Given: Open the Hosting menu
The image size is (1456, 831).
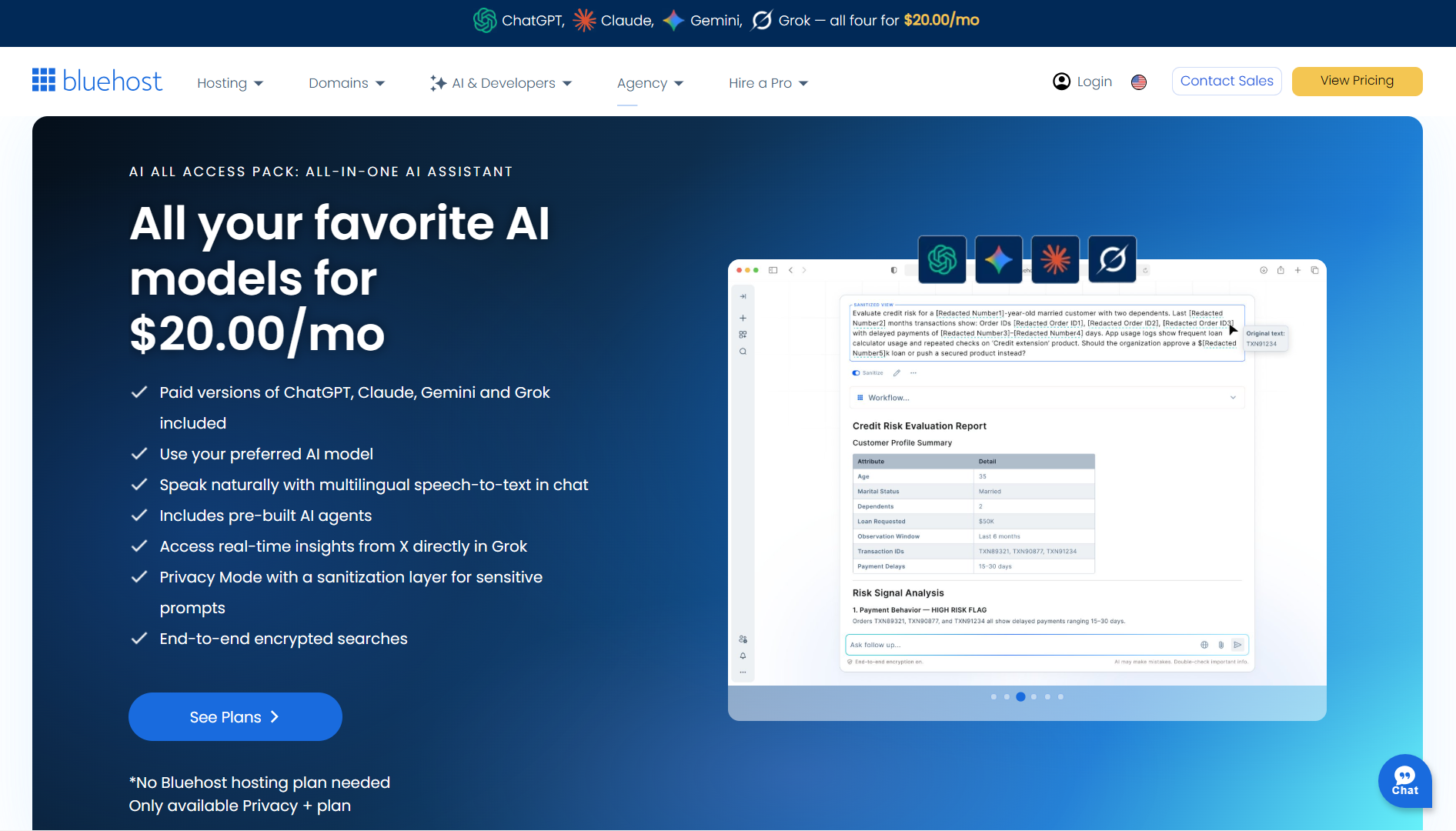Looking at the screenshot, I should pos(222,83).
